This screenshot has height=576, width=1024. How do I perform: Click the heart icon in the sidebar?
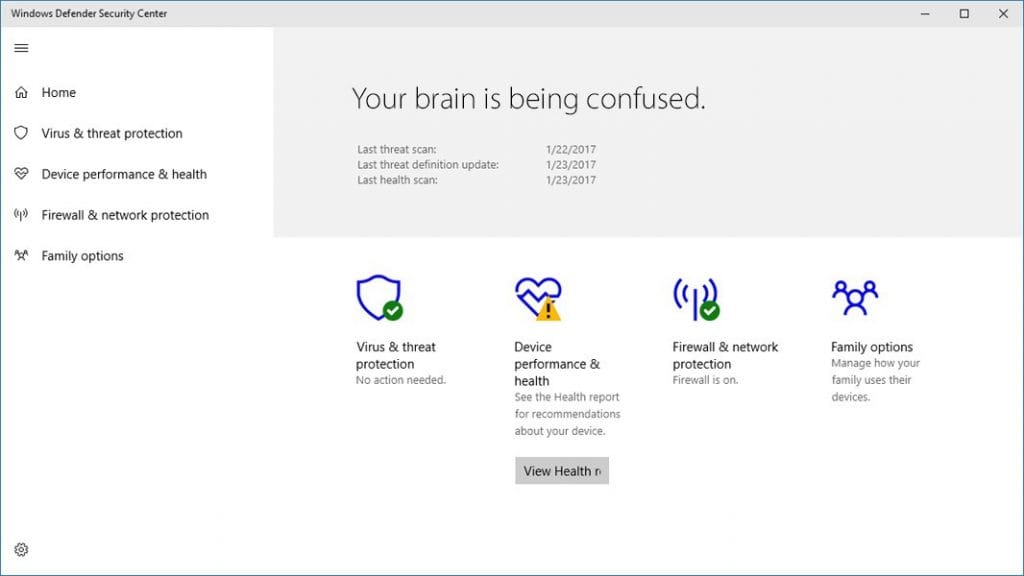21,174
